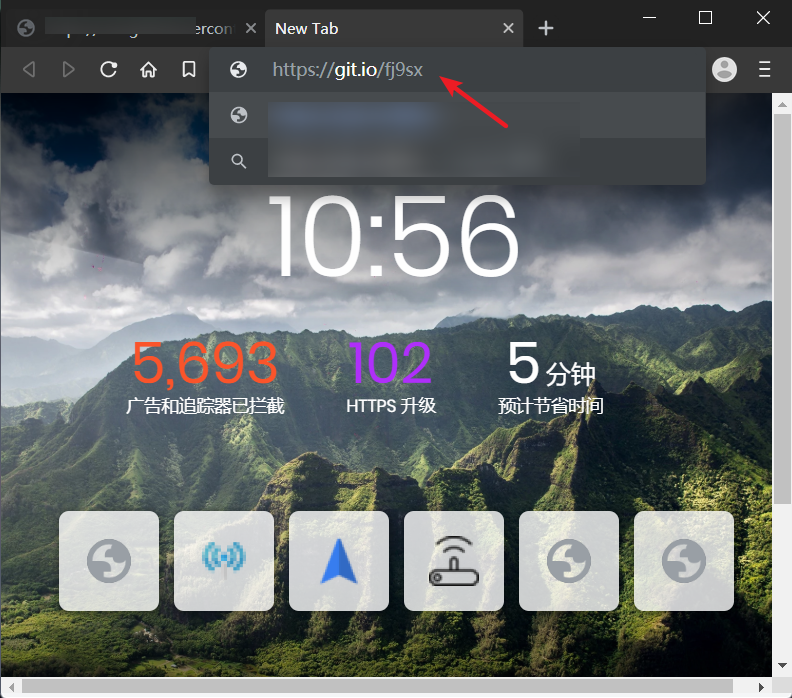Open the wireless signal top-site tile

pyautogui.click(x=224, y=560)
